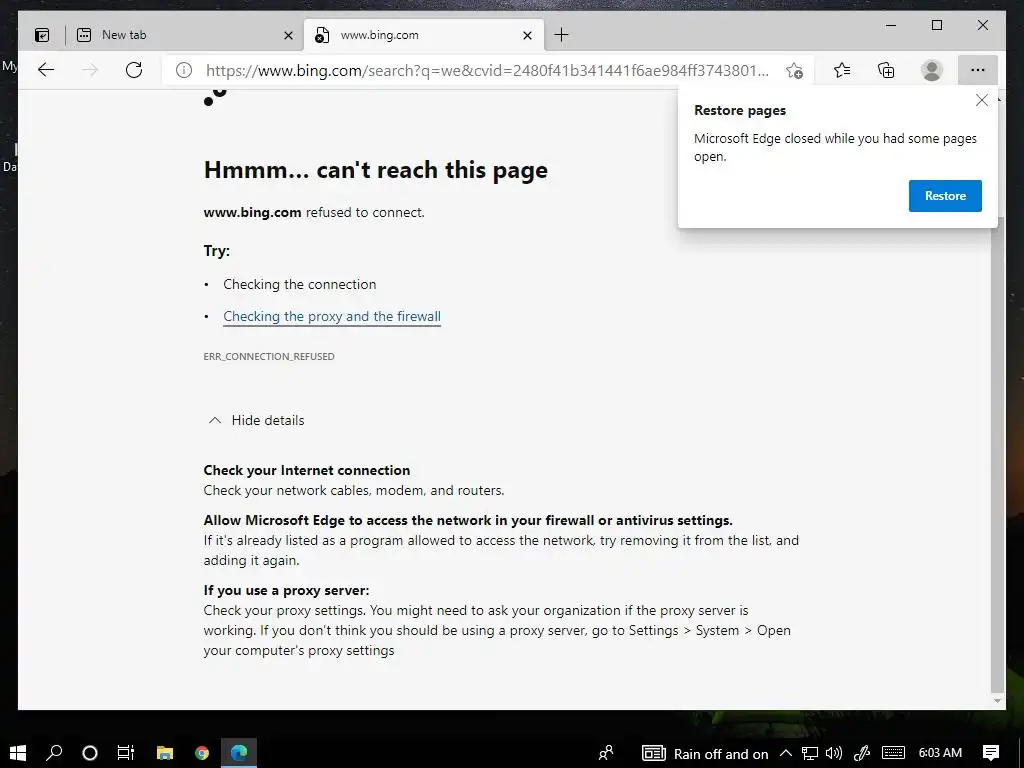Close the www.bing.com tab
Viewport: 1024px width, 768px height.
(x=528, y=35)
